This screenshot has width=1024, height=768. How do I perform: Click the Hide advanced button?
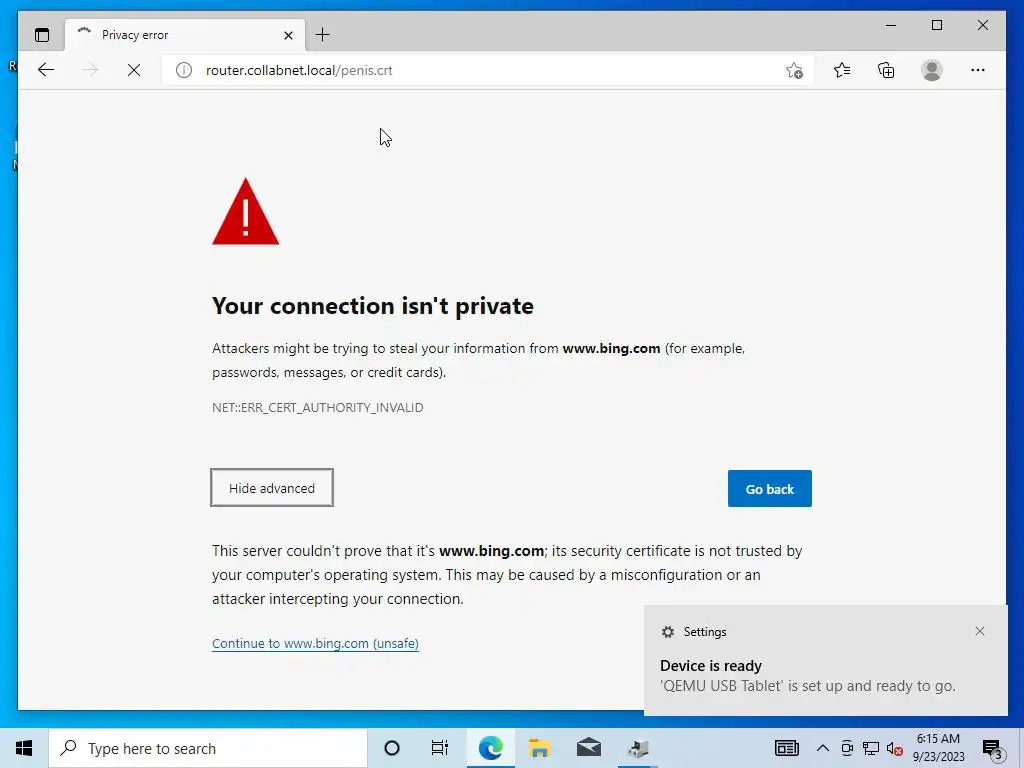(x=272, y=488)
